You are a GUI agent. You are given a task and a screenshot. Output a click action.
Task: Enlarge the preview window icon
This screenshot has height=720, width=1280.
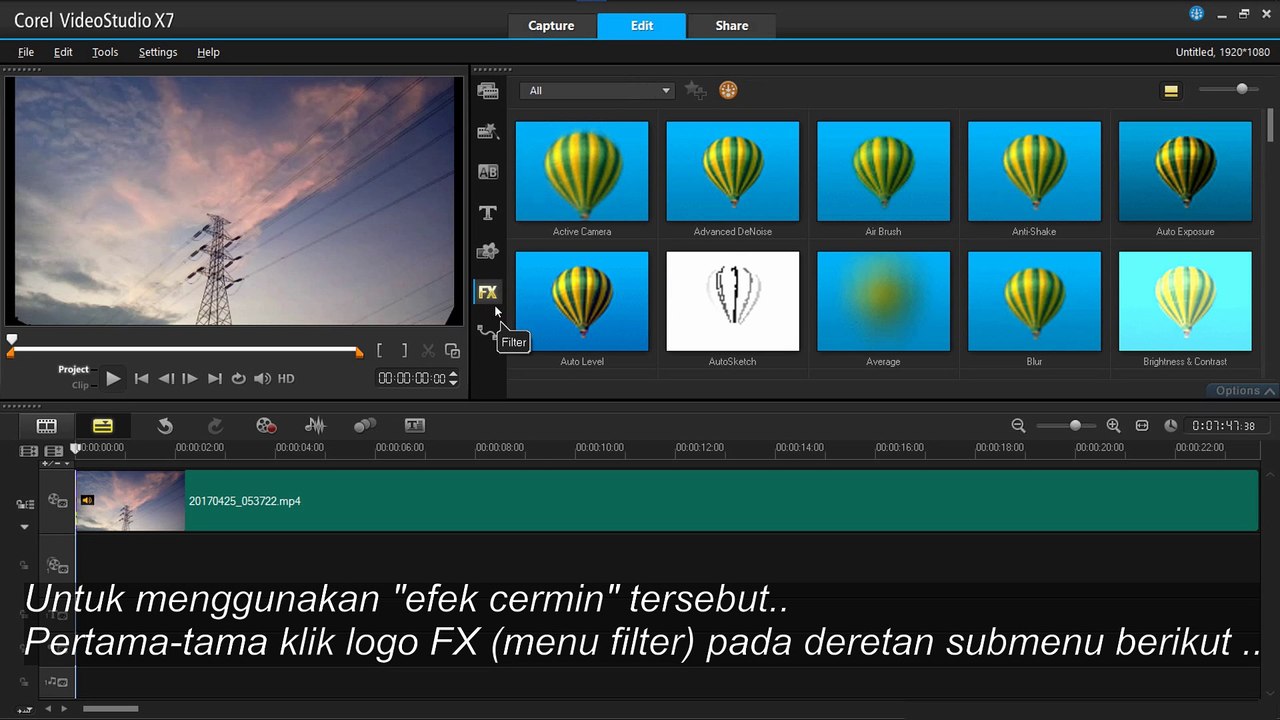click(452, 350)
